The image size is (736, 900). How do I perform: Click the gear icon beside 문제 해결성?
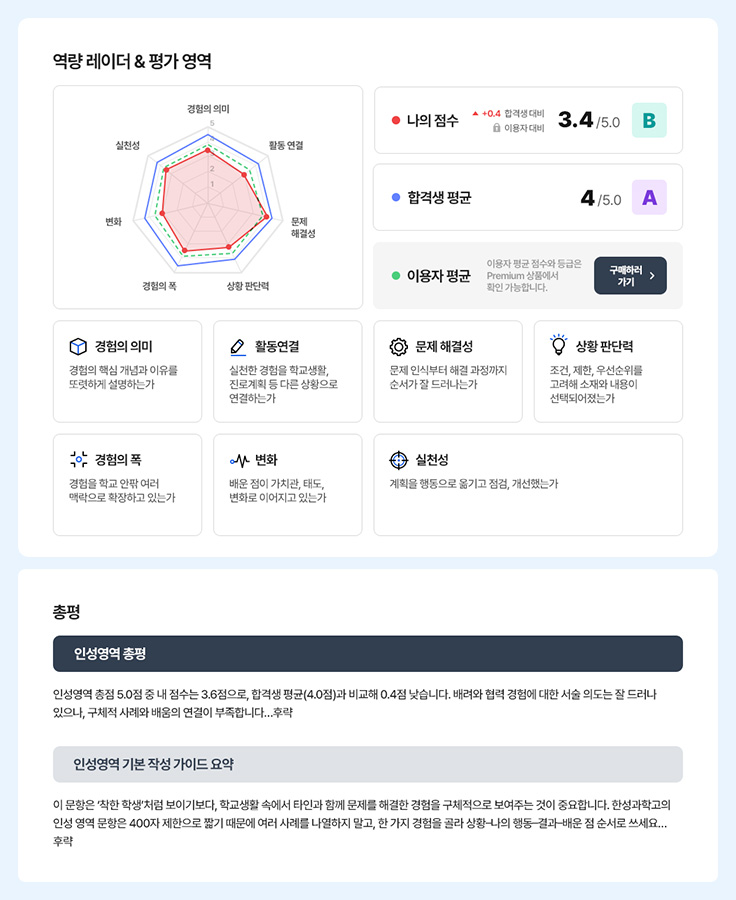pos(398,347)
